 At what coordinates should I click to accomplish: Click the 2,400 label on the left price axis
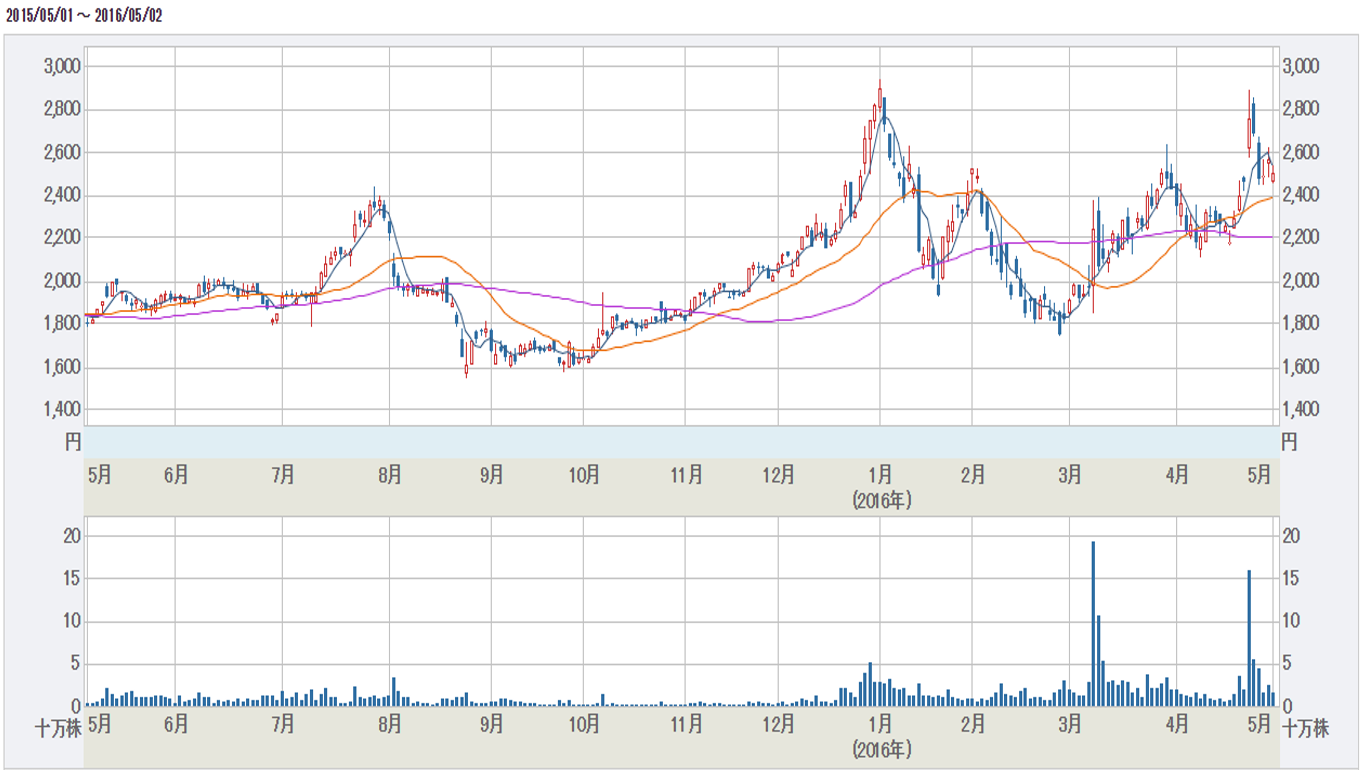(62, 195)
